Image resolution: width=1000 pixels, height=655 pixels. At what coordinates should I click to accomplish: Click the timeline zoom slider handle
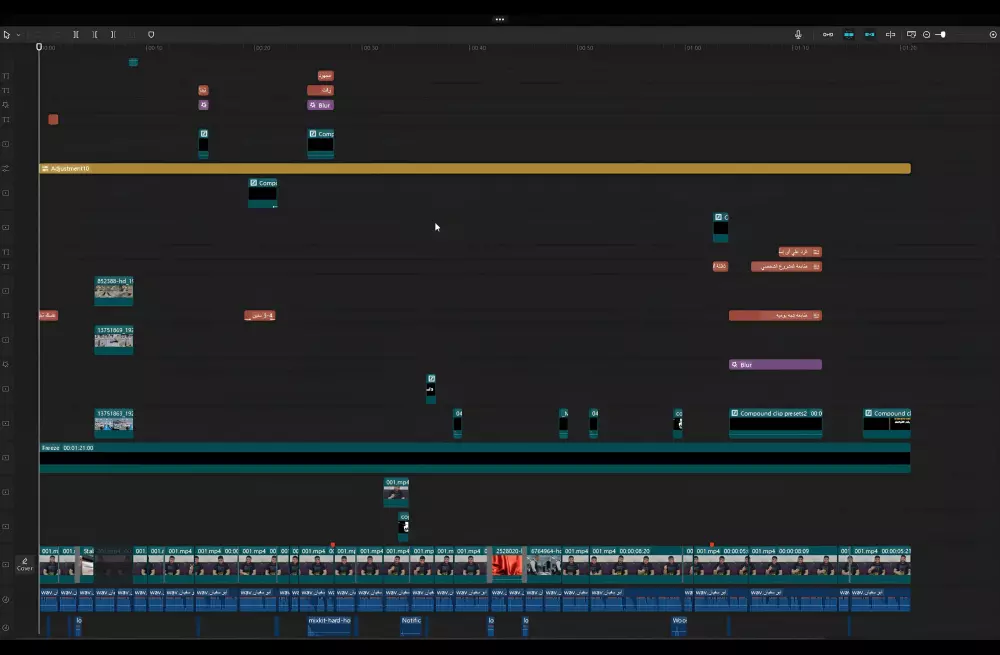pyautogui.click(x=943, y=34)
